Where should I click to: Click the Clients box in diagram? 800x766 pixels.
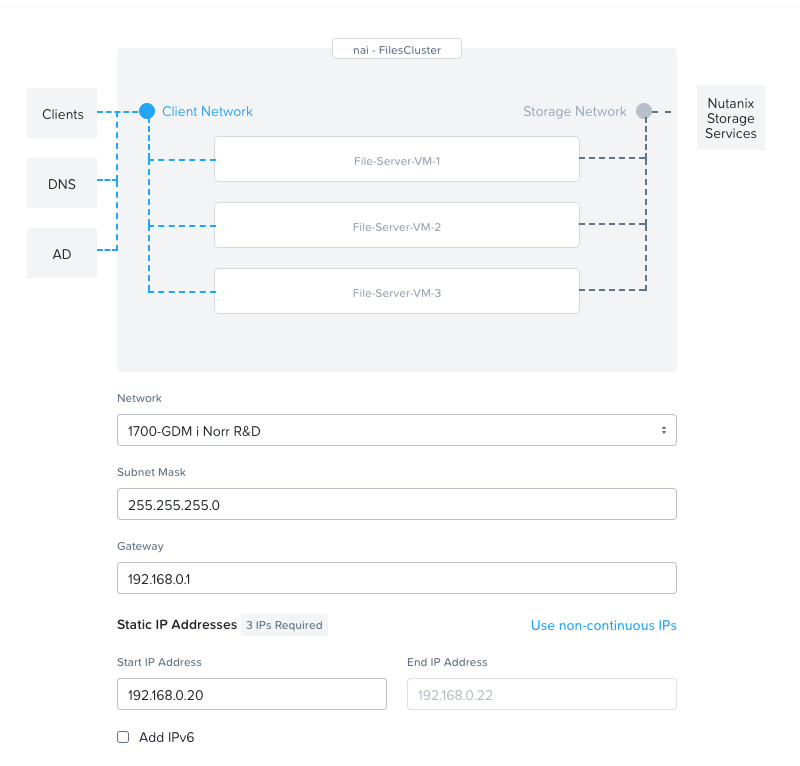(62, 114)
